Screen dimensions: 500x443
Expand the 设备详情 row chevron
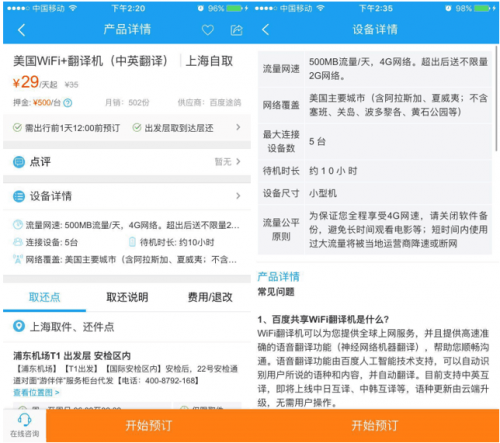(x=238, y=196)
